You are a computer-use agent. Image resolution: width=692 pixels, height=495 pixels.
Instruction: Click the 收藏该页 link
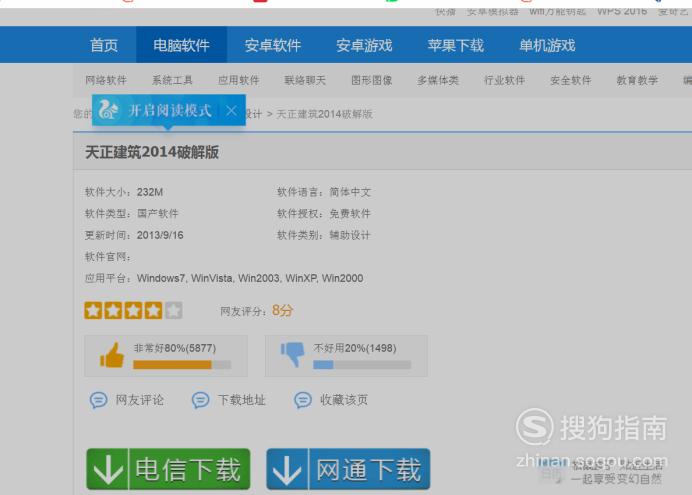pyautogui.click(x=344, y=400)
